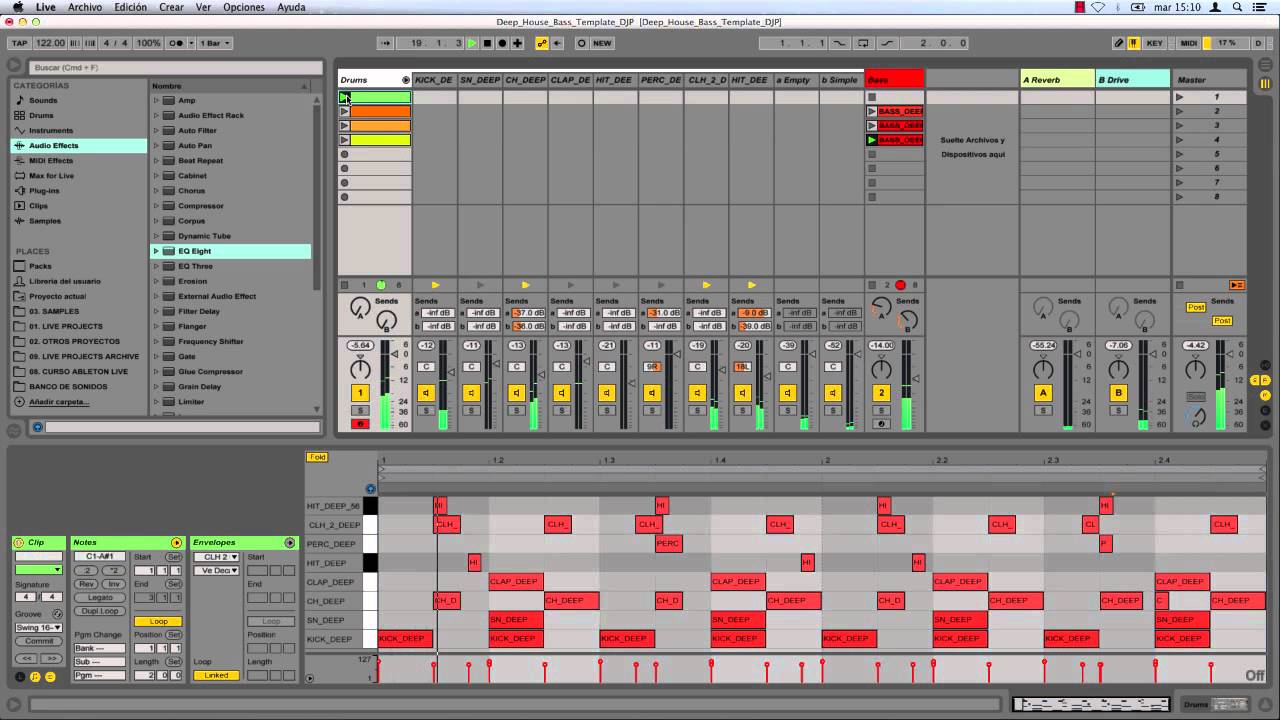1280x720 pixels.
Task: Toggle Draw Mode pencil button
Action: pyautogui.click(x=1119, y=43)
